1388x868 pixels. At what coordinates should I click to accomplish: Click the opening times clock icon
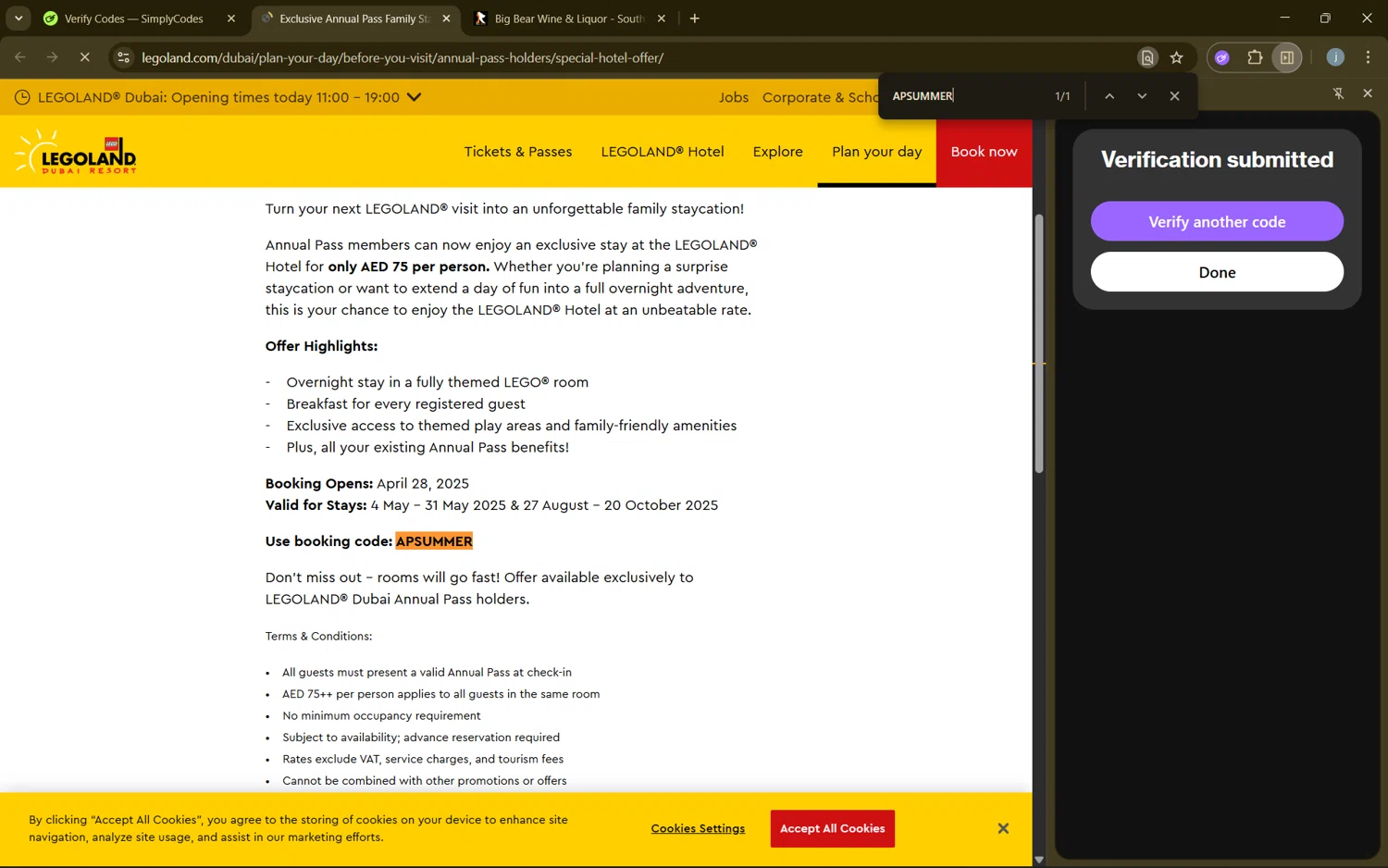pyautogui.click(x=22, y=97)
